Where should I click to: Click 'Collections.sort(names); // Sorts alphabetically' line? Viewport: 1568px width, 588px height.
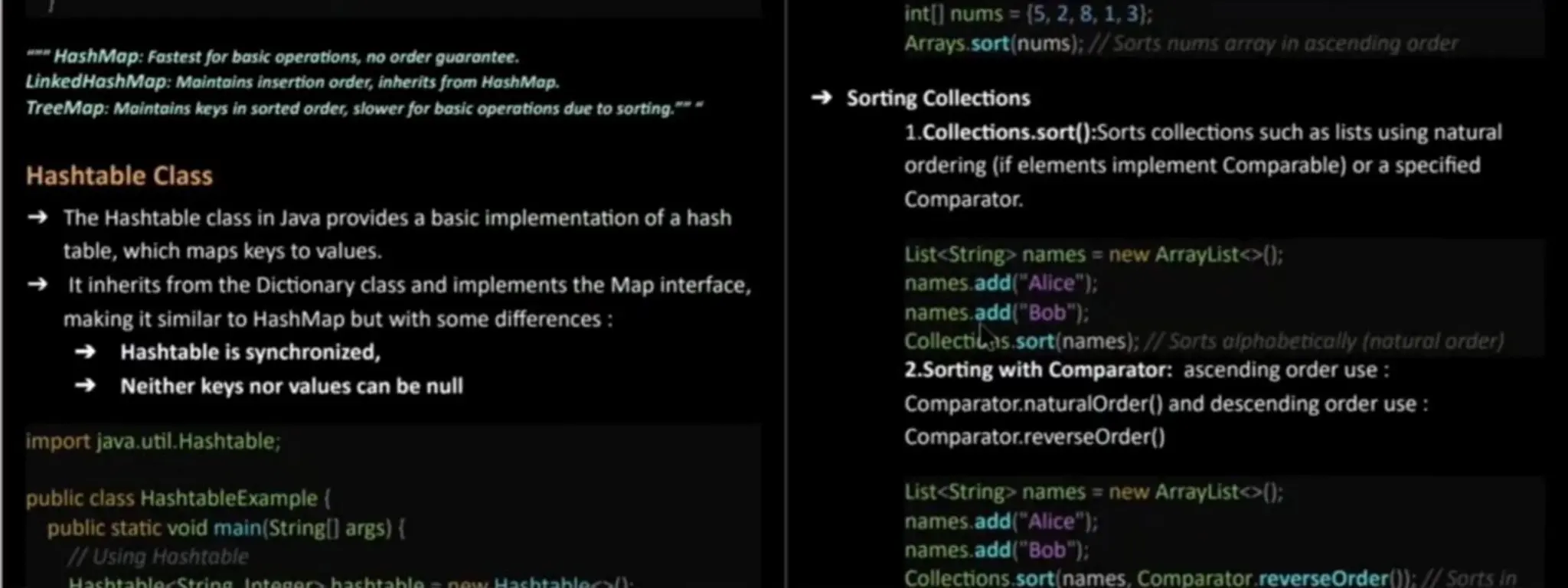1204,341
